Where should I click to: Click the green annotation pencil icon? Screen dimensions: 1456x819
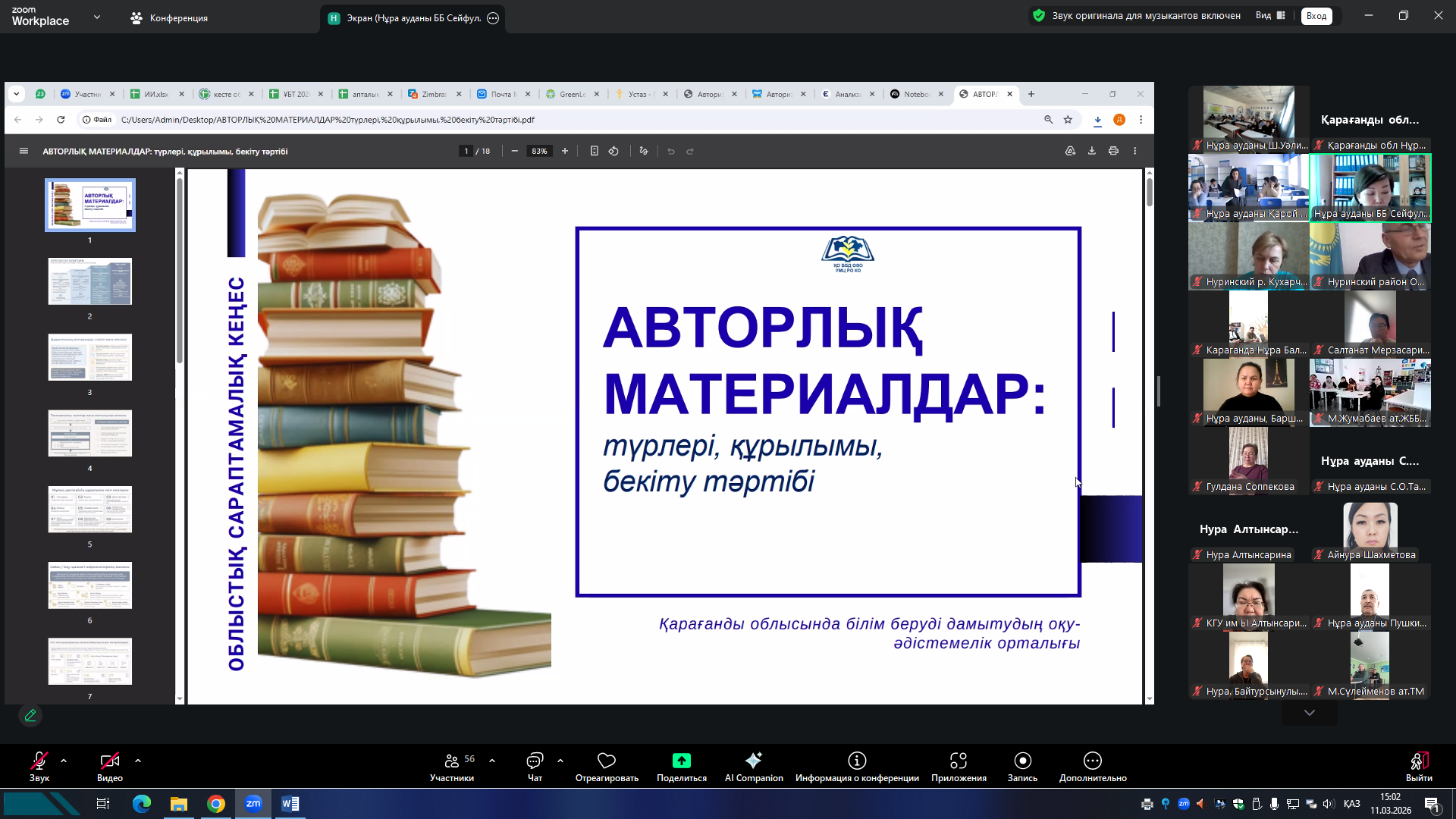pos(30,715)
